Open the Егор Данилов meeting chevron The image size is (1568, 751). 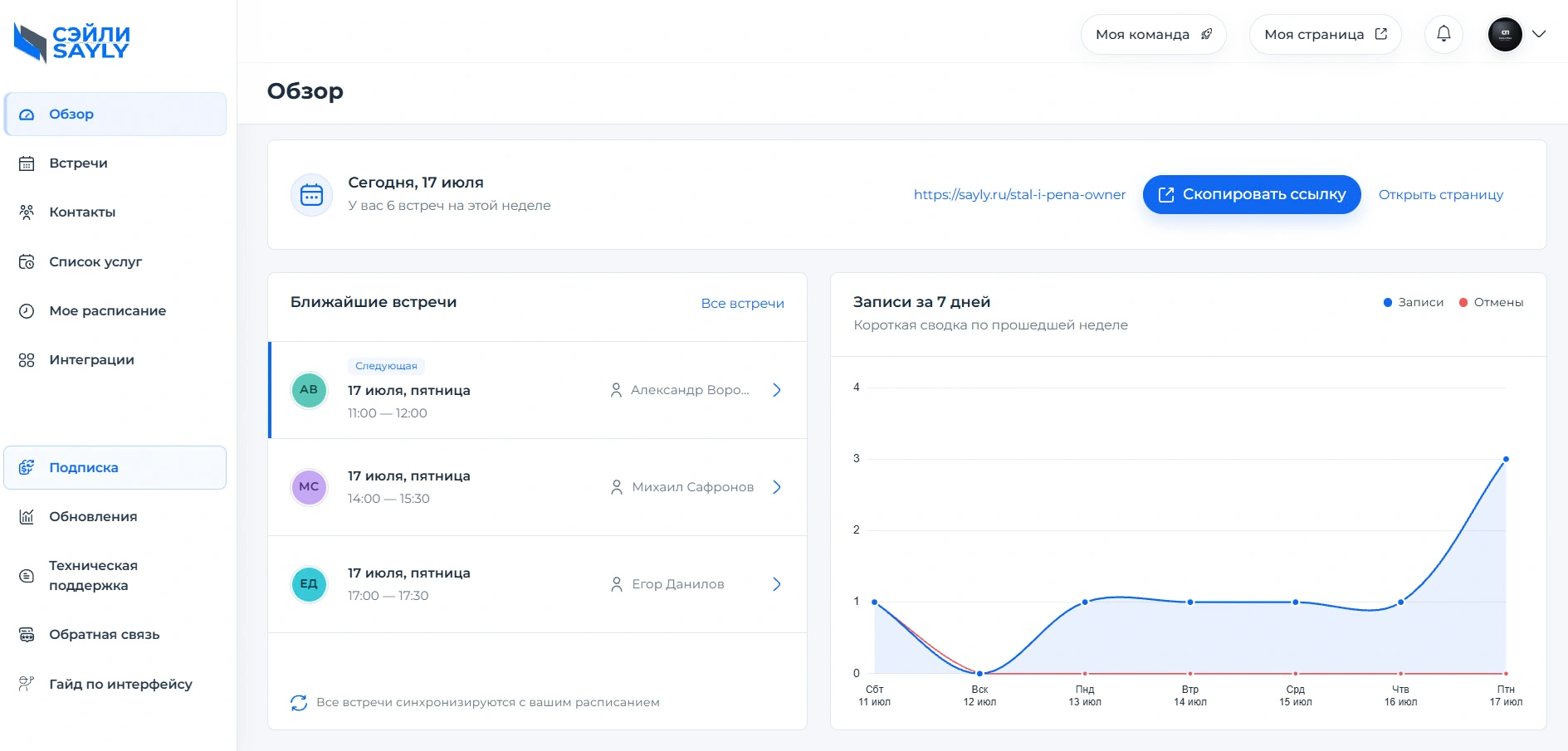pyautogui.click(x=777, y=584)
